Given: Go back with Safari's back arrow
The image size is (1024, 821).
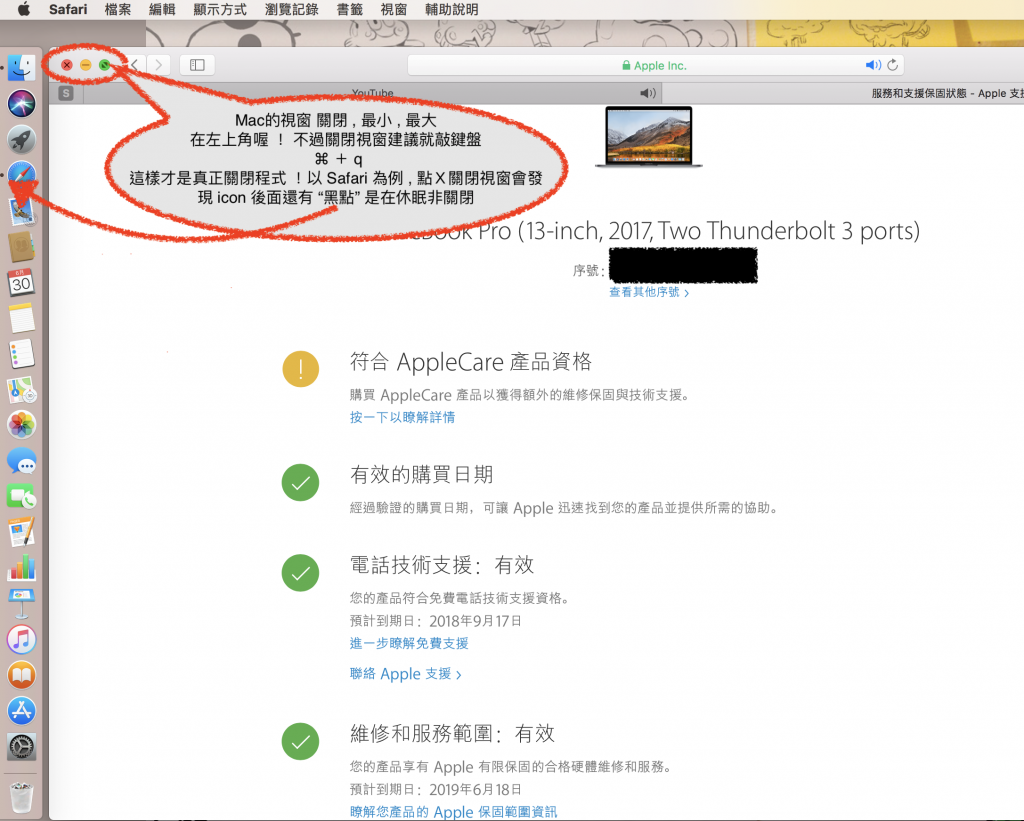Looking at the screenshot, I should (135, 65).
